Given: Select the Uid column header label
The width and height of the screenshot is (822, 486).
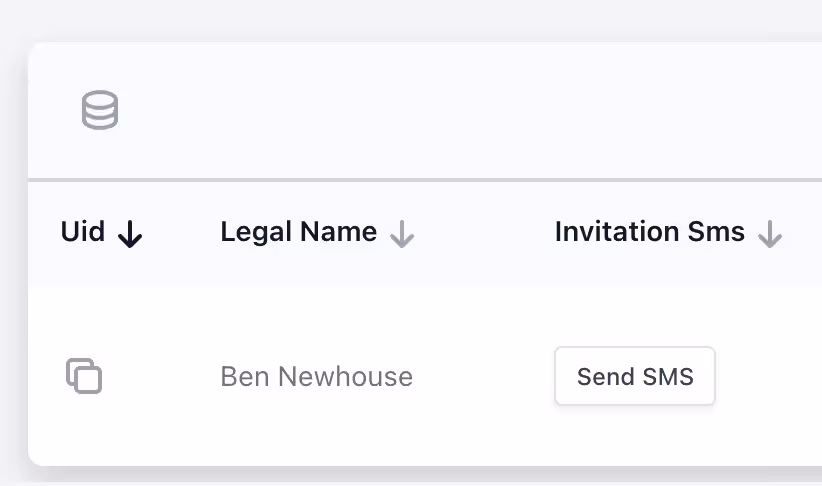Looking at the screenshot, I should 83,231.
